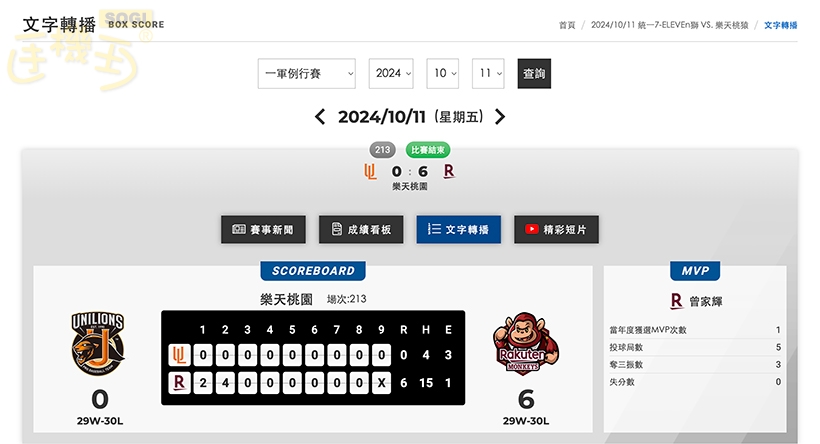Click the Rakuten small logo beside score
Image resolution: width=820 pixels, height=444 pixels.
tap(449, 171)
